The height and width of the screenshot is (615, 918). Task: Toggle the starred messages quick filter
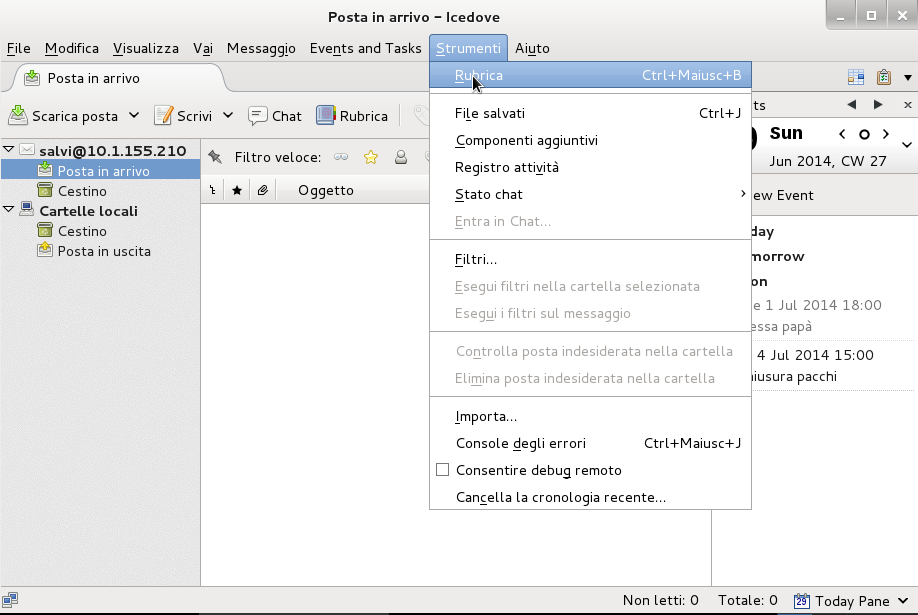click(x=371, y=157)
